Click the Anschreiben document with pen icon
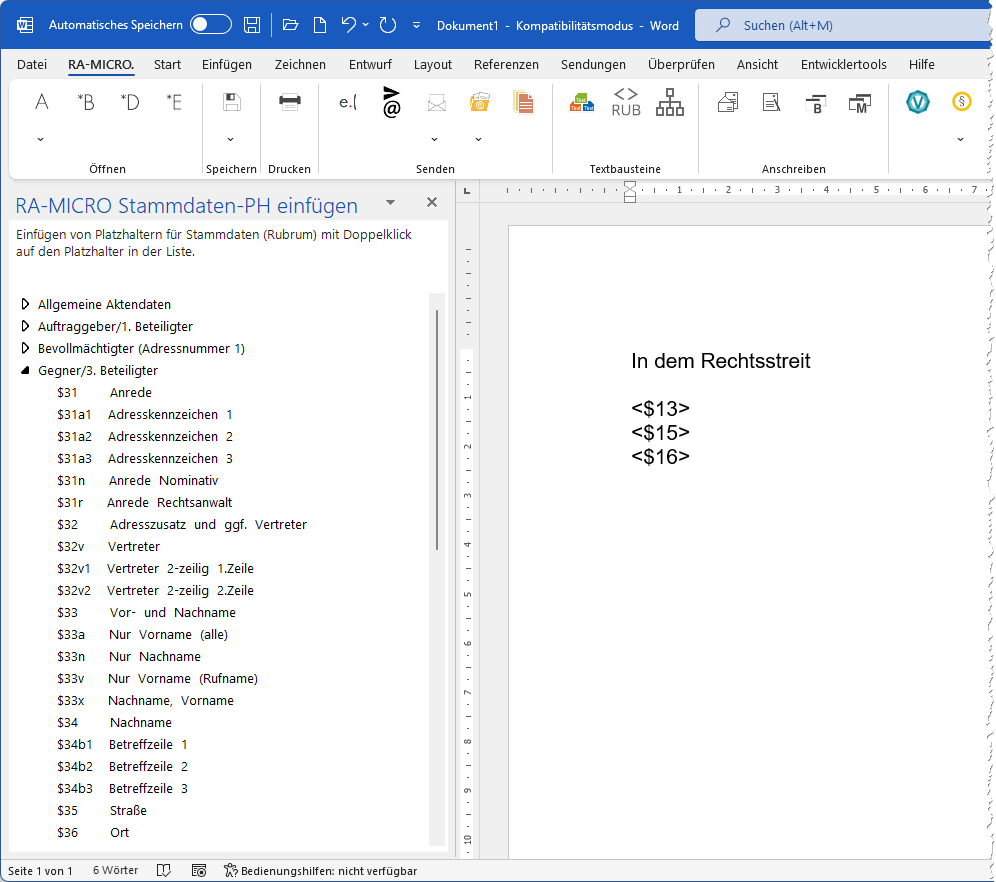 pos(771,102)
